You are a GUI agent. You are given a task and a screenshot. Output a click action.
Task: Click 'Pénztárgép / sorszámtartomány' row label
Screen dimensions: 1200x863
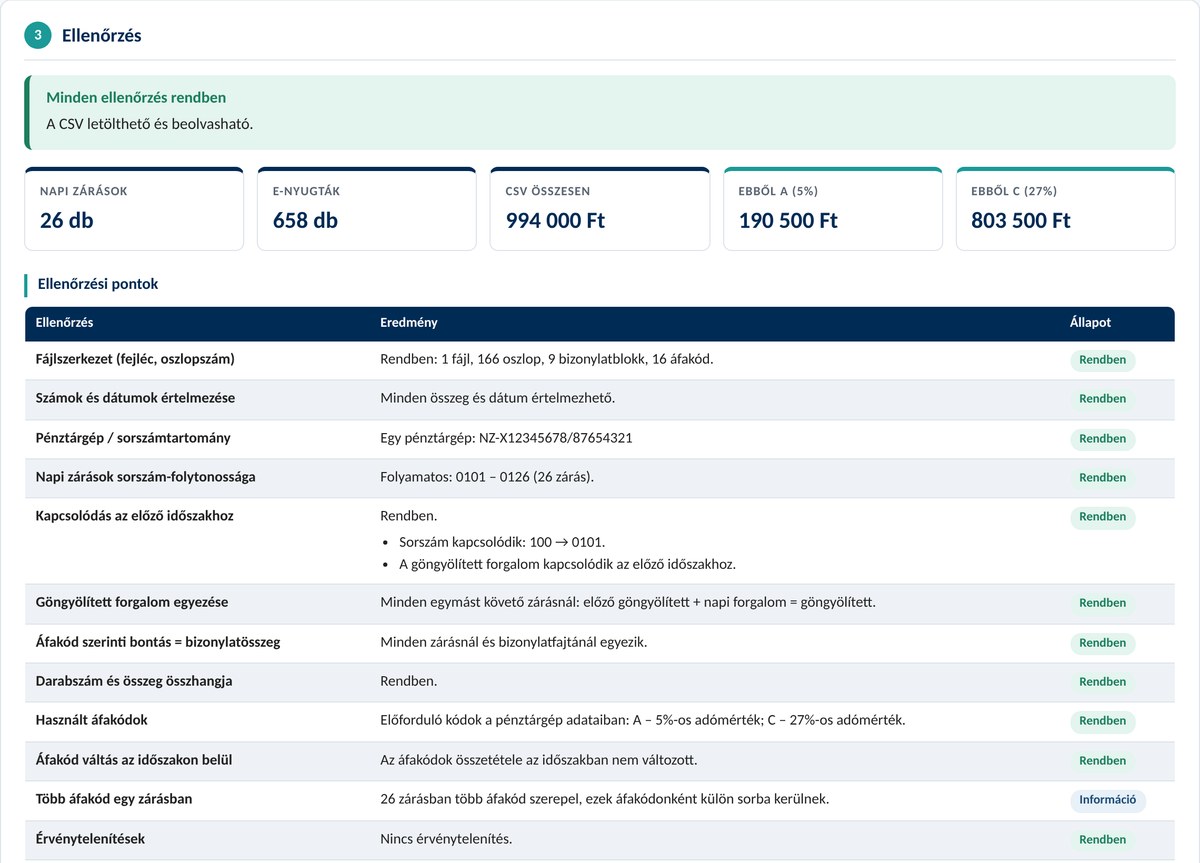[132, 438]
